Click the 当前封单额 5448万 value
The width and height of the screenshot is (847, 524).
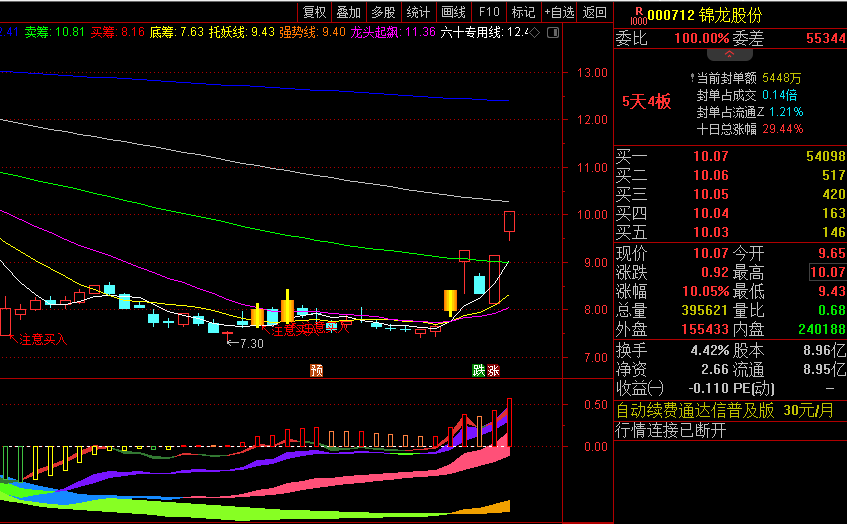click(x=782, y=78)
